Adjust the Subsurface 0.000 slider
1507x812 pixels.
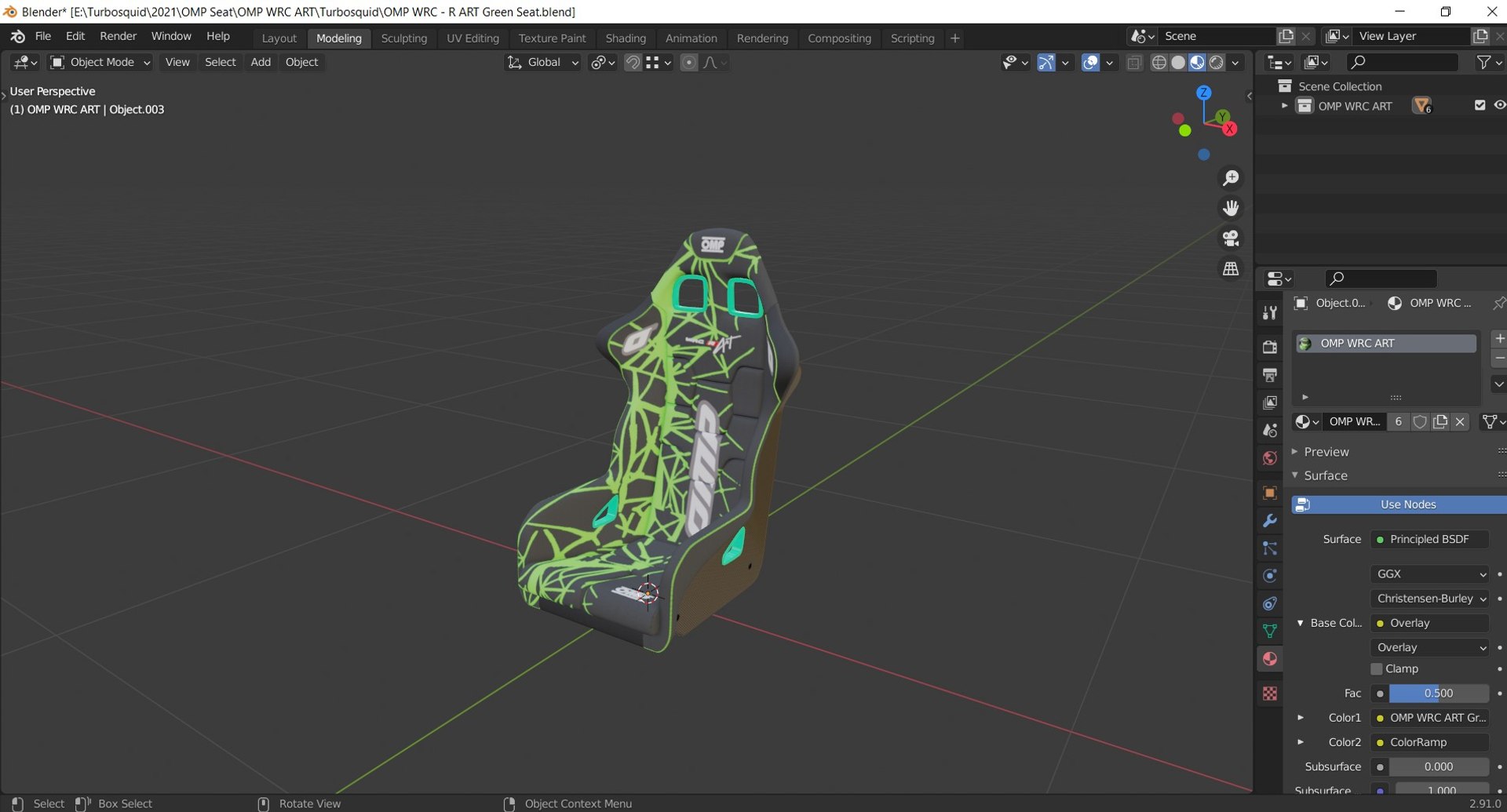[1439, 767]
